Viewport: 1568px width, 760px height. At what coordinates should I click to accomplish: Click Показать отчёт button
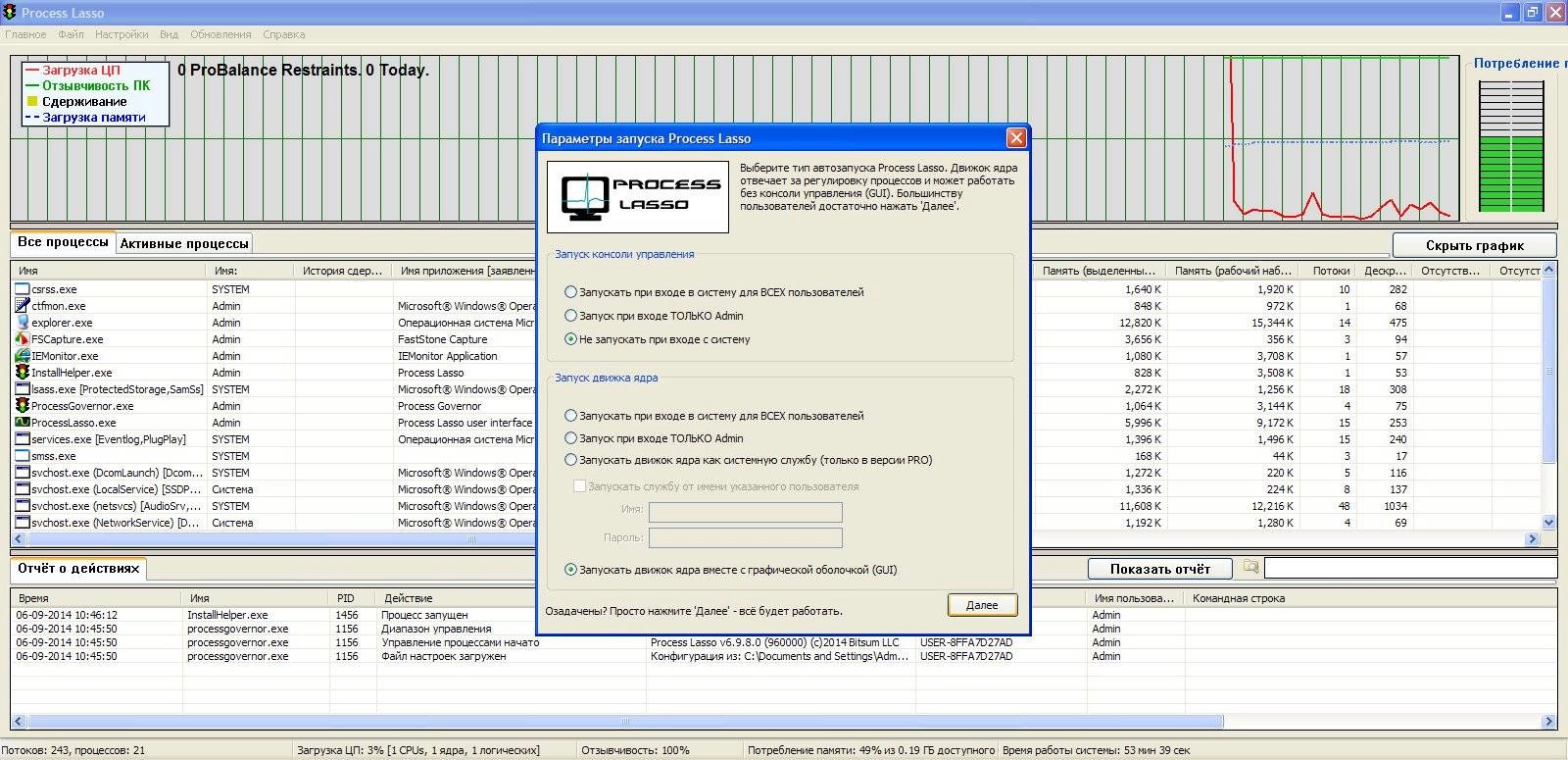pyautogui.click(x=1160, y=569)
